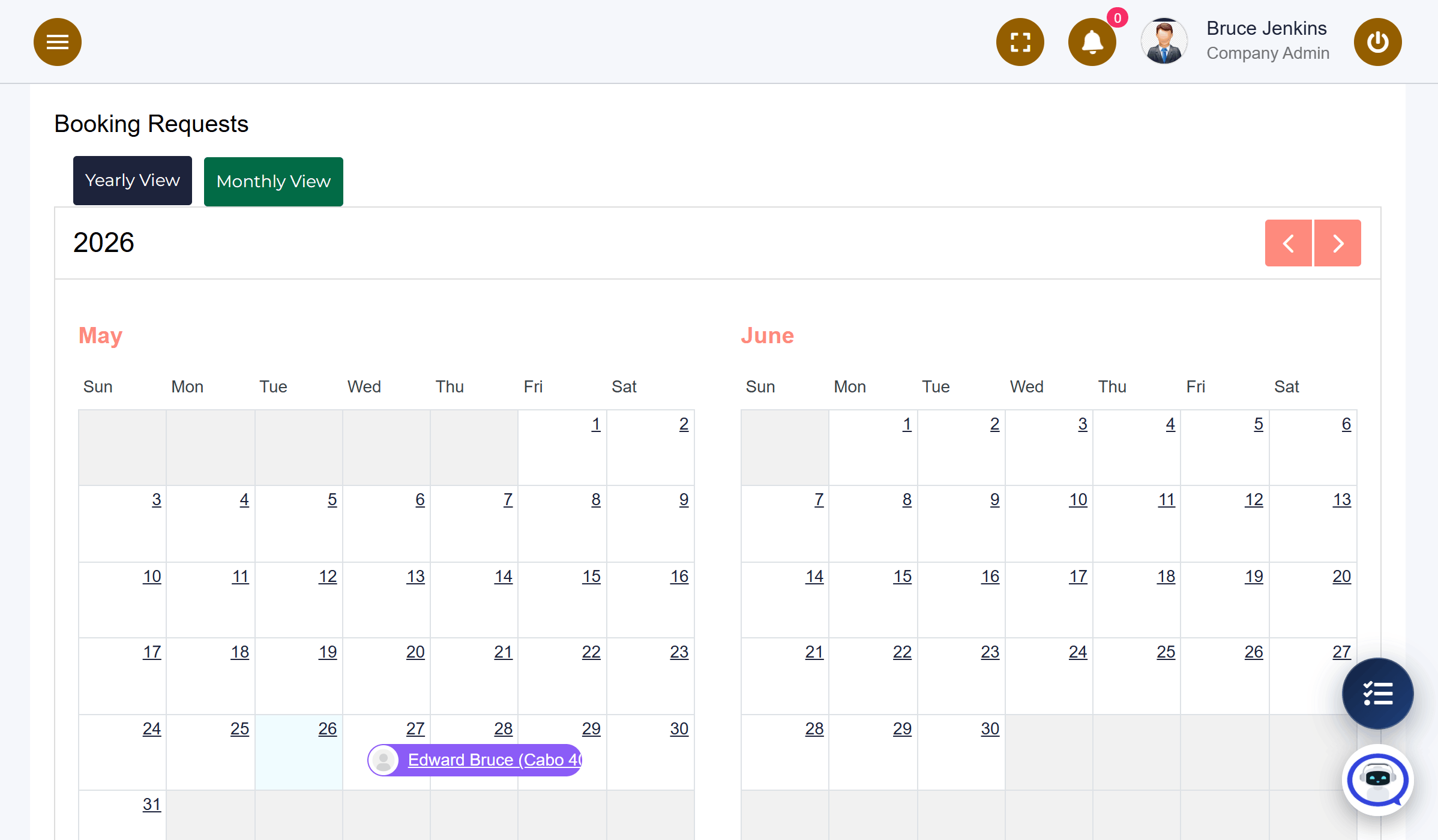The height and width of the screenshot is (840, 1438).
Task: Click Booking Requests heading
Action: (151, 124)
